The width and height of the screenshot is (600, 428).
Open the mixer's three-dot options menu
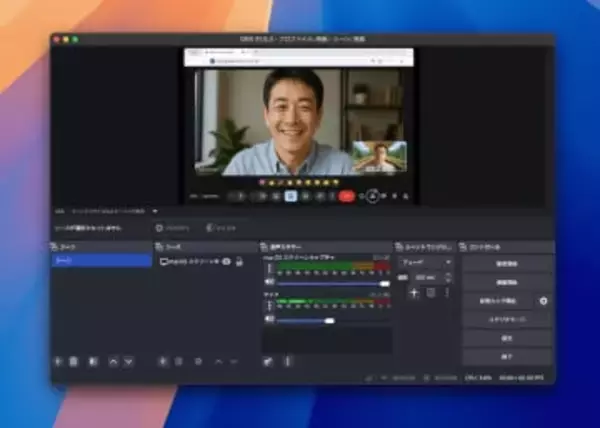click(286, 361)
